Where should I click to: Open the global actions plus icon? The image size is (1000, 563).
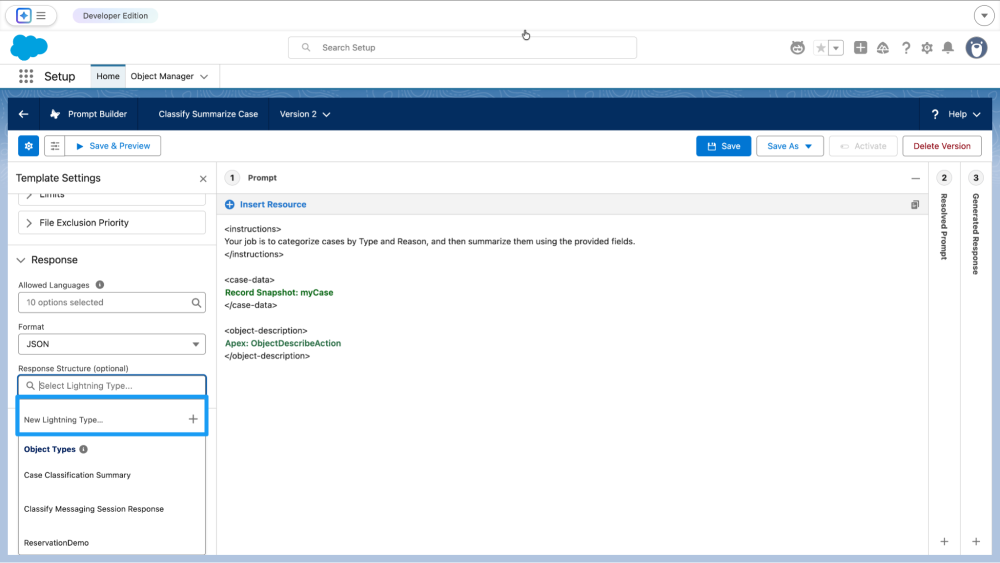click(860, 47)
